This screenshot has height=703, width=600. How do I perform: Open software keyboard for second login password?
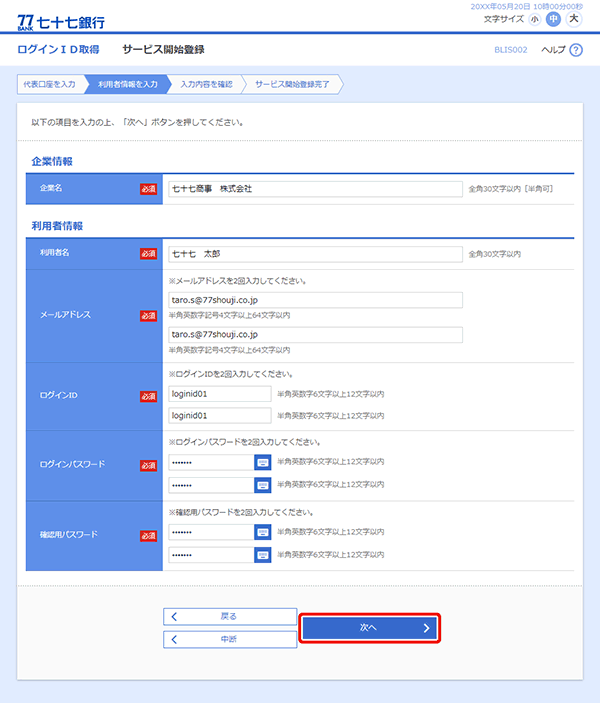point(262,485)
